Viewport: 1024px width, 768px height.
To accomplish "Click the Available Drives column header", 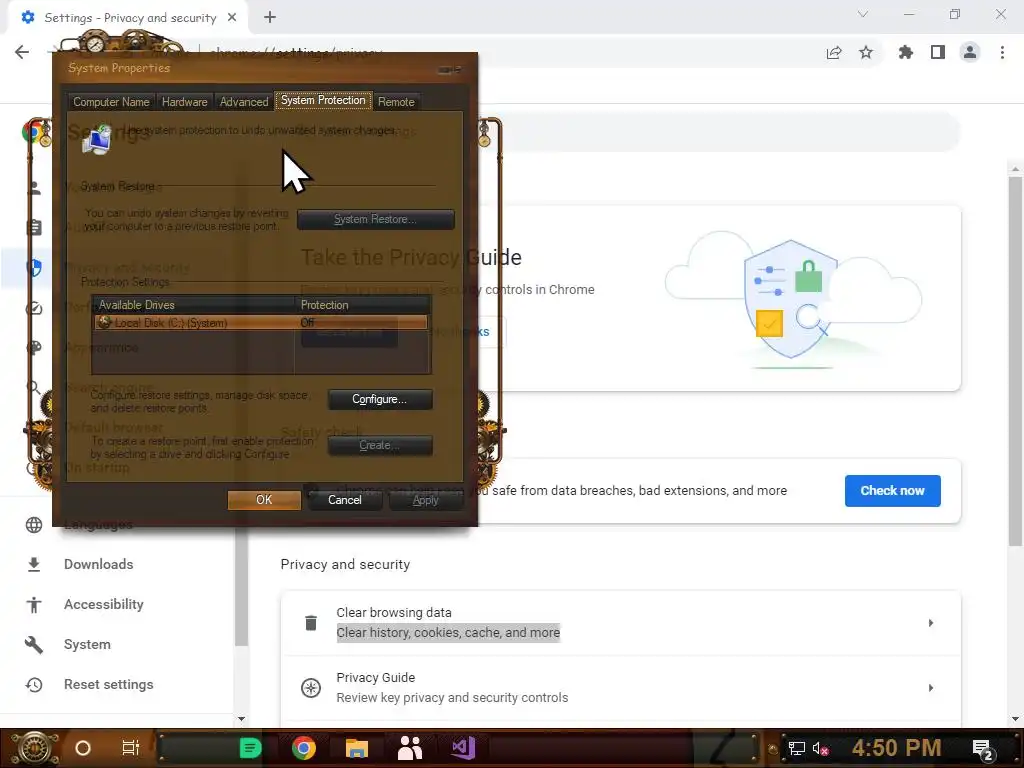I will [193, 305].
